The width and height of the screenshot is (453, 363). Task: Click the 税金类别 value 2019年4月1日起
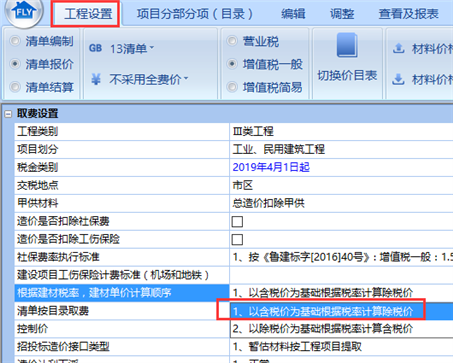[271, 167]
